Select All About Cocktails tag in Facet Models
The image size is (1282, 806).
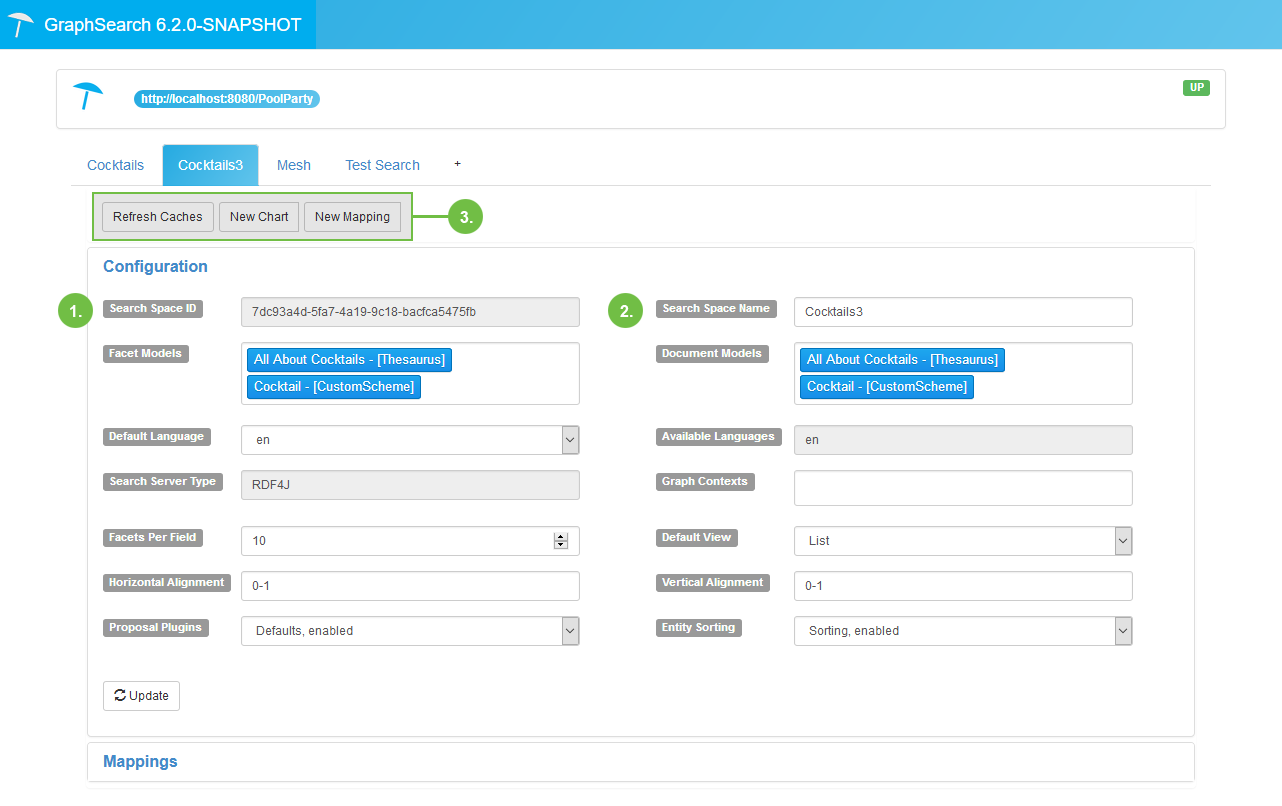click(x=349, y=360)
